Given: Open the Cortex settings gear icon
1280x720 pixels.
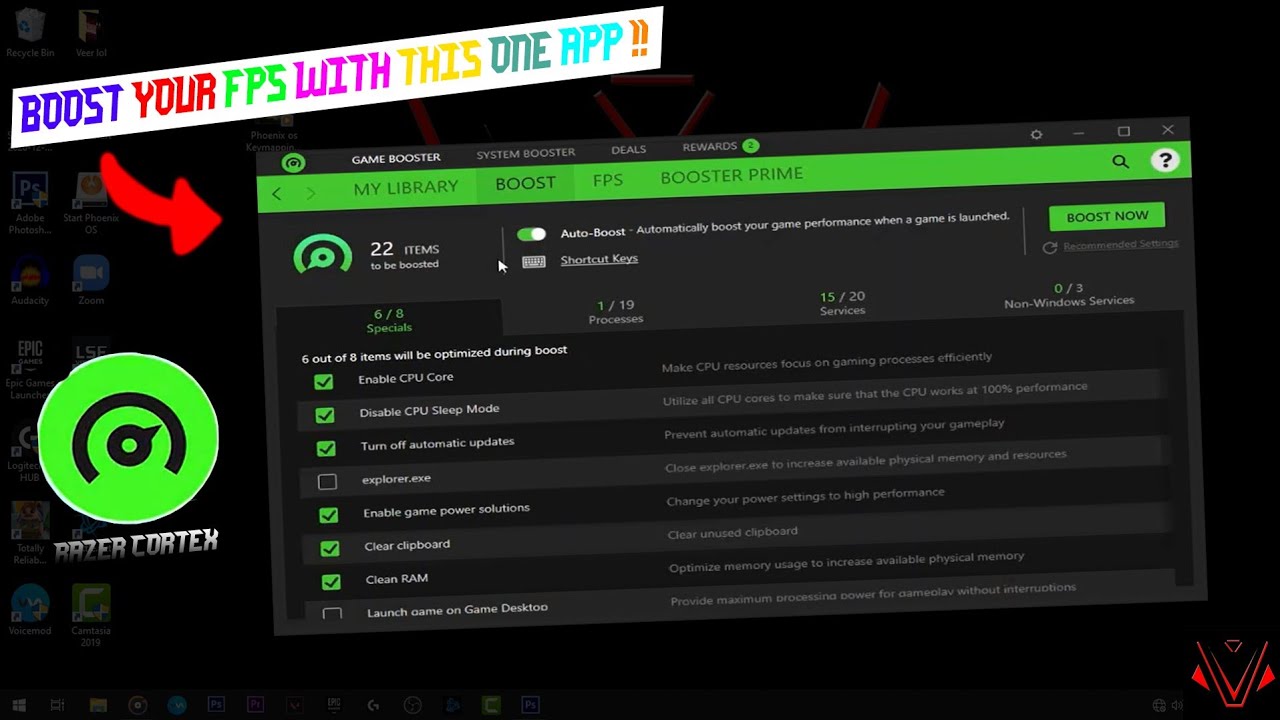Looking at the screenshot, I should 1036,134.
